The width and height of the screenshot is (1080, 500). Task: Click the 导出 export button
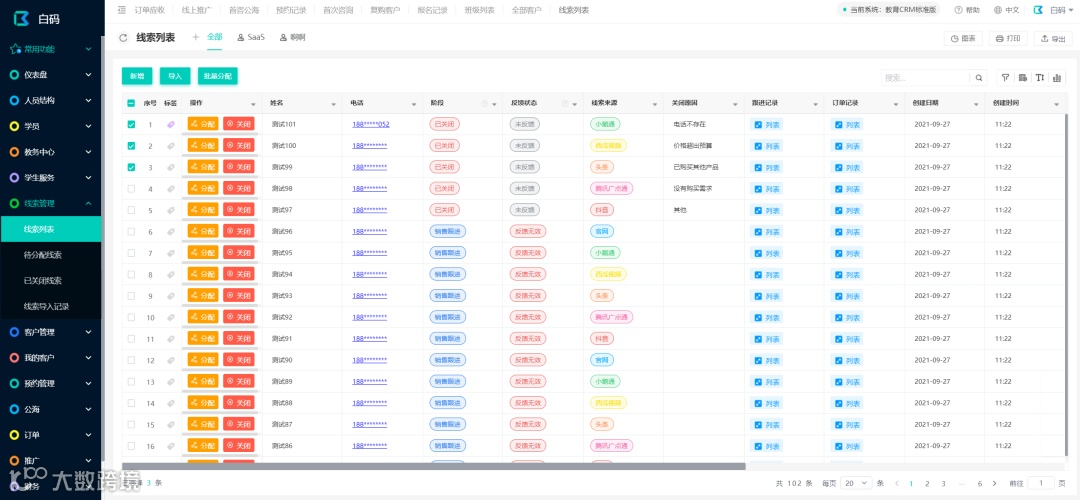1053,39
